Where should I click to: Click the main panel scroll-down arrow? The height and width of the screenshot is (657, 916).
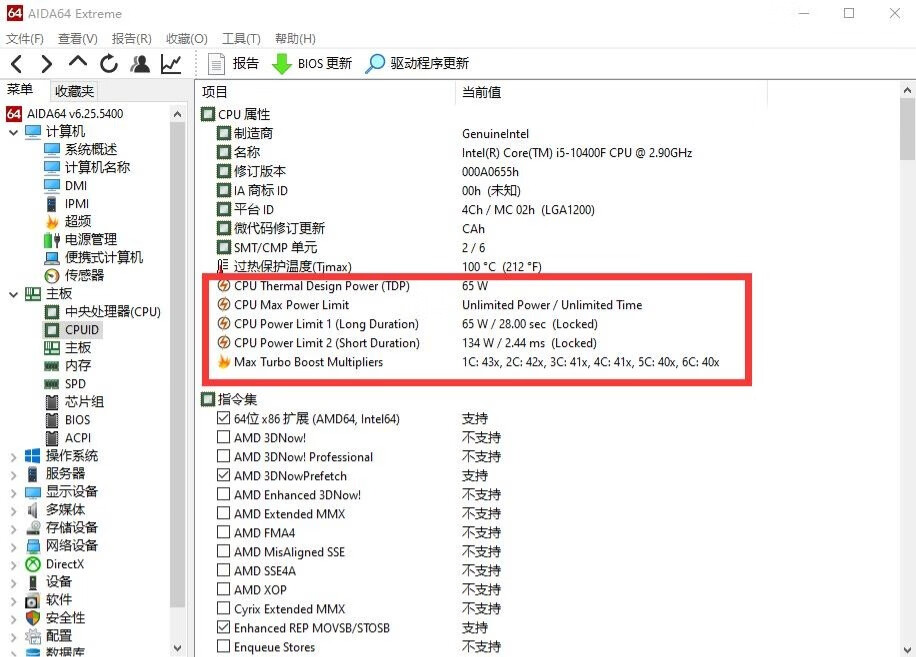click(x=907, y=649)
